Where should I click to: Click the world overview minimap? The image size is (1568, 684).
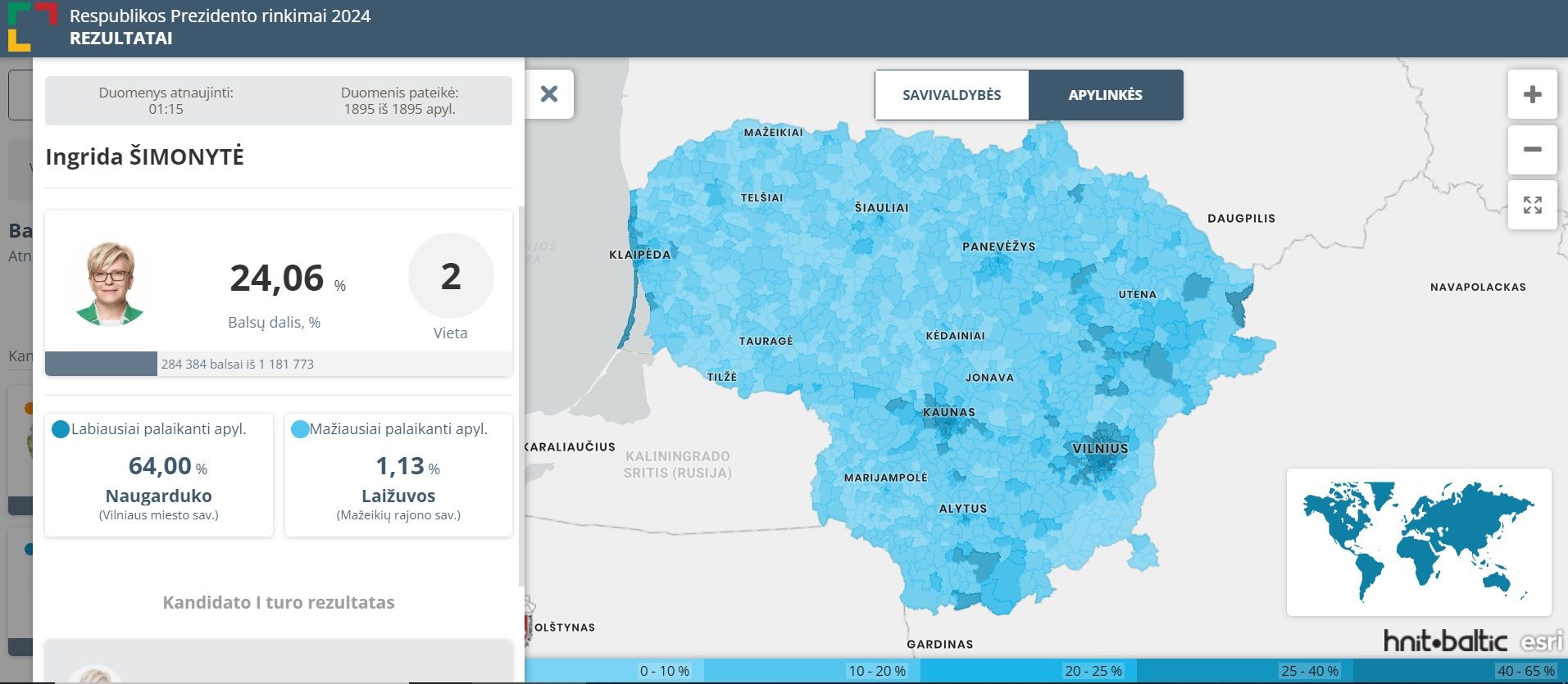(x=1418, y=541)
